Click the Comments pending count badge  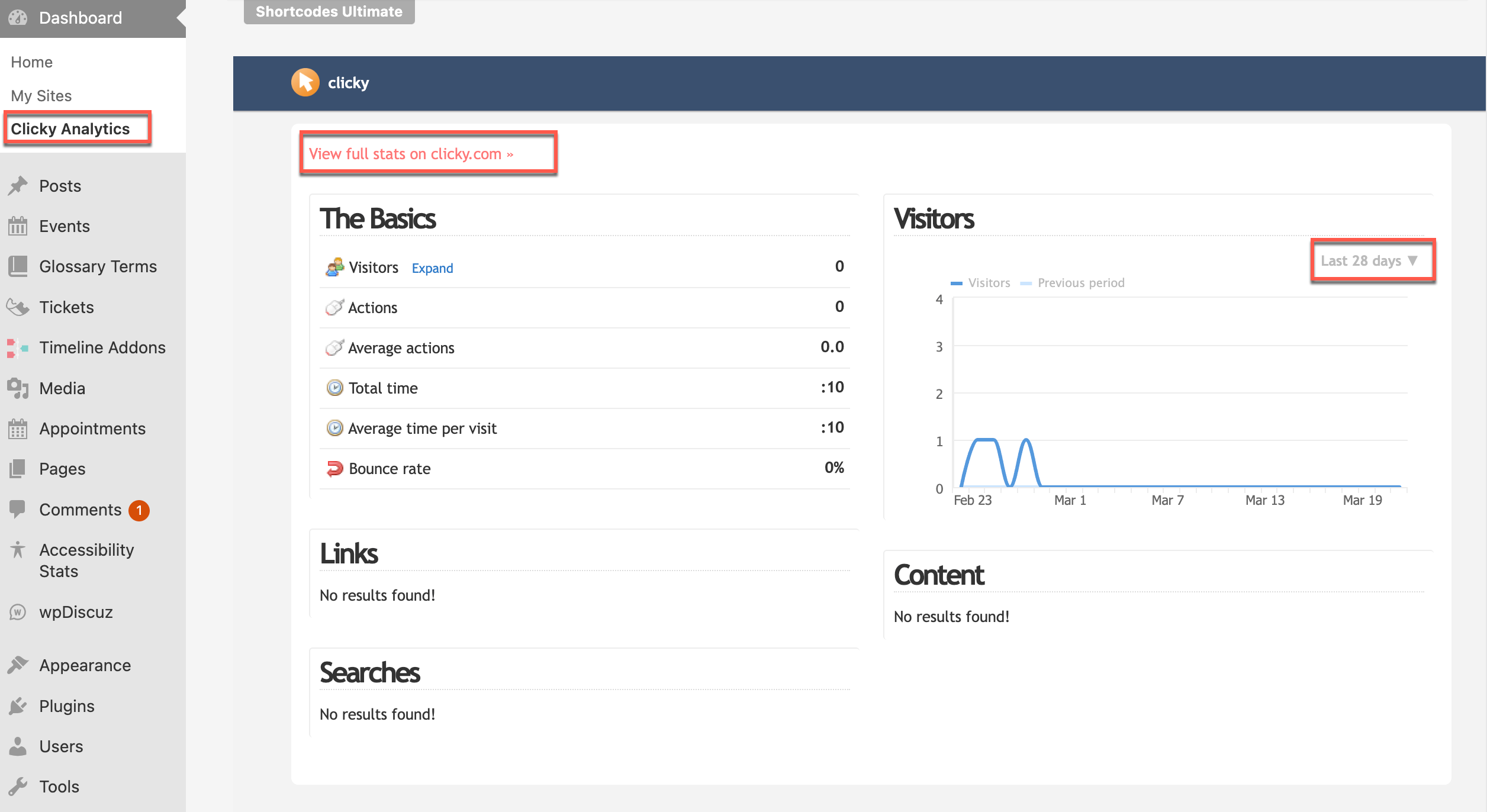(139, 510)
